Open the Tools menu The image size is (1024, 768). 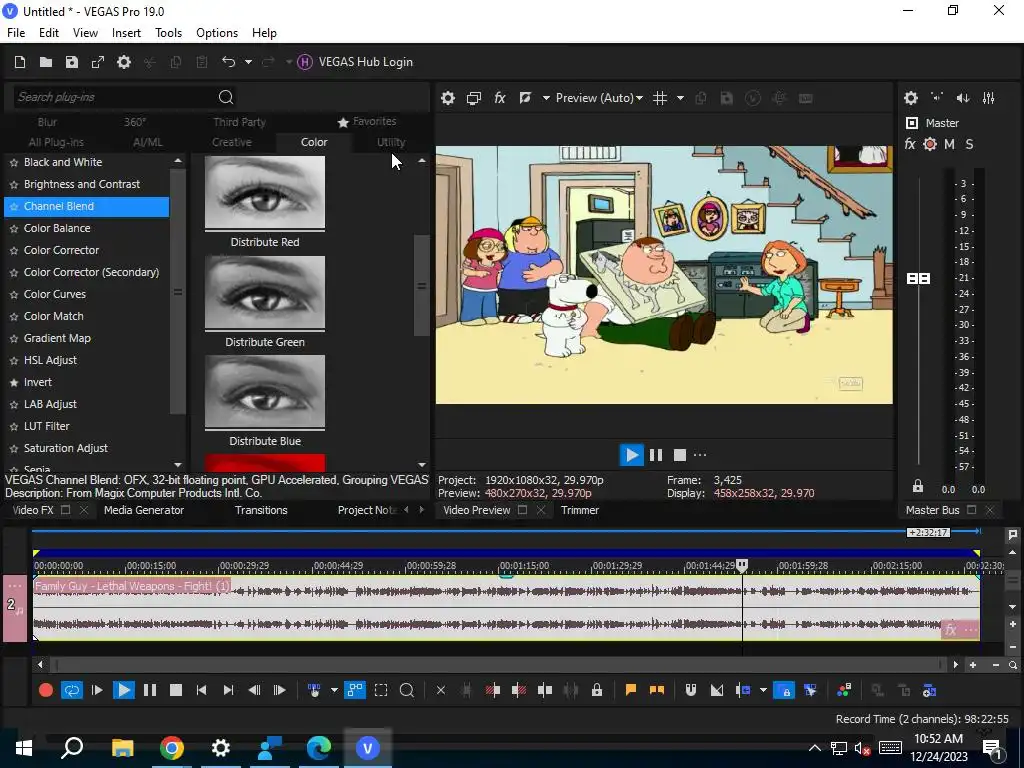pos(168,33)
